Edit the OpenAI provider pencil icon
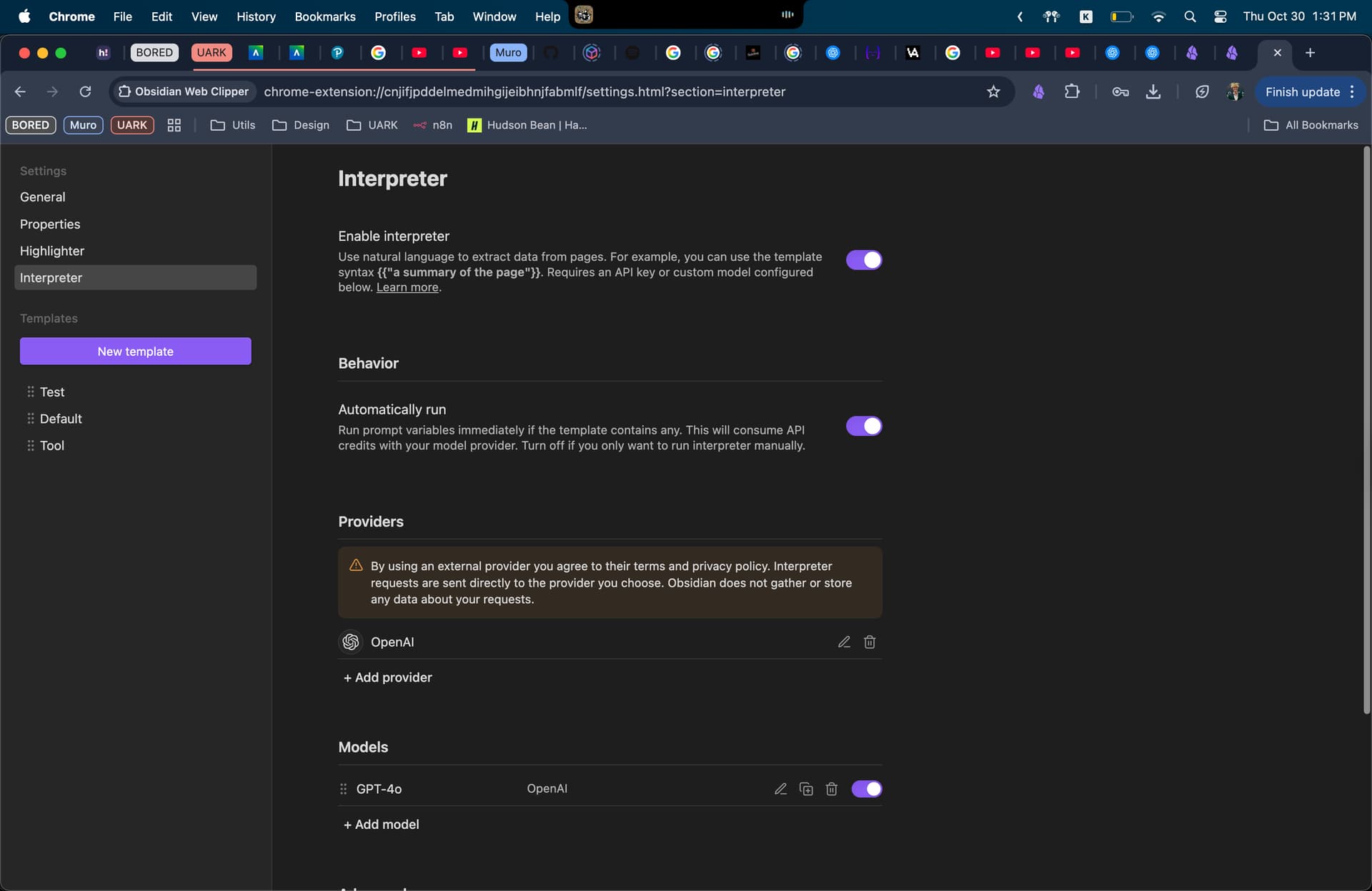This screenshot has height=891, width=1372. click(844, 642)
